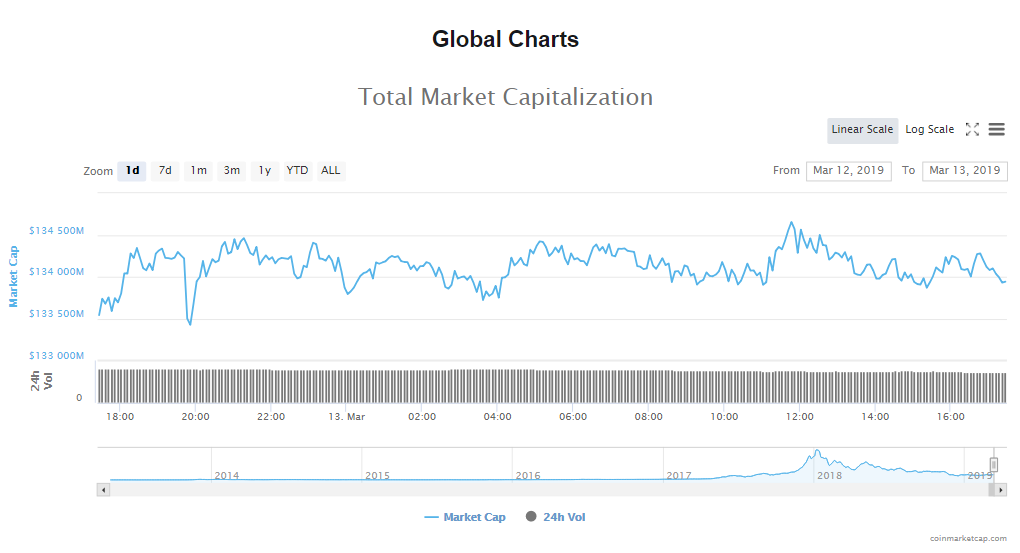The width and height of the screenshot is (1020, 553).
Task: Open the From date field
Action: coord(848,171)
